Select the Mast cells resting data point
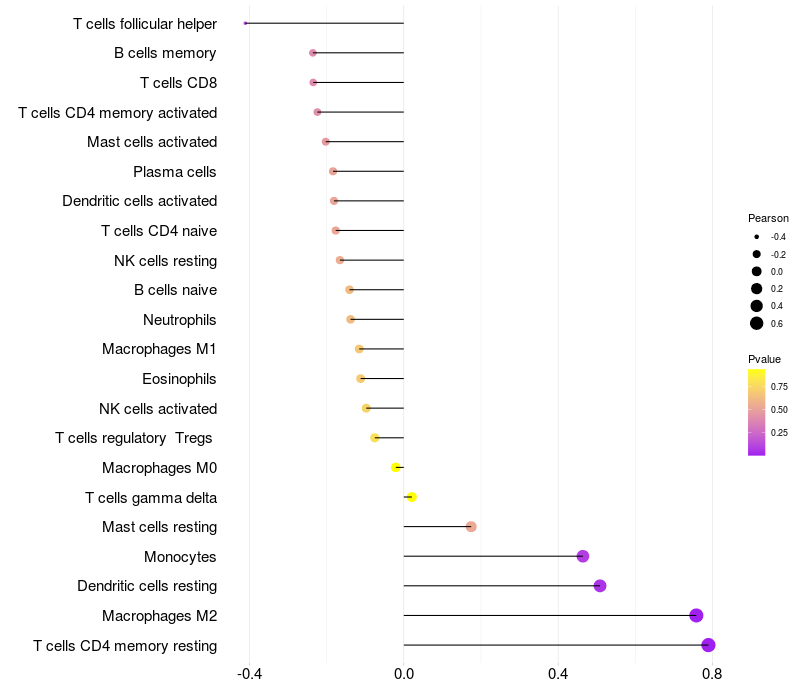 471,527
